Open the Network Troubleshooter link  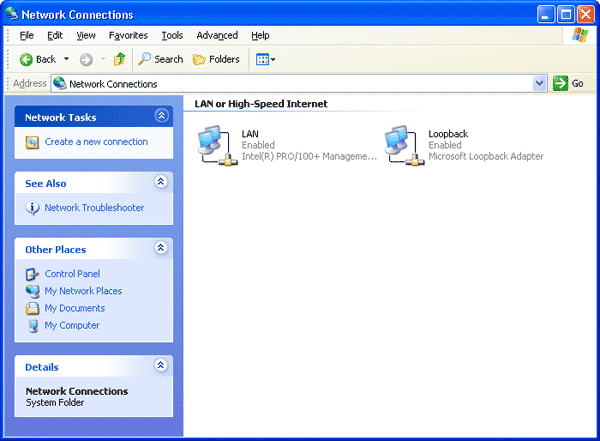(x=94, y=207)
